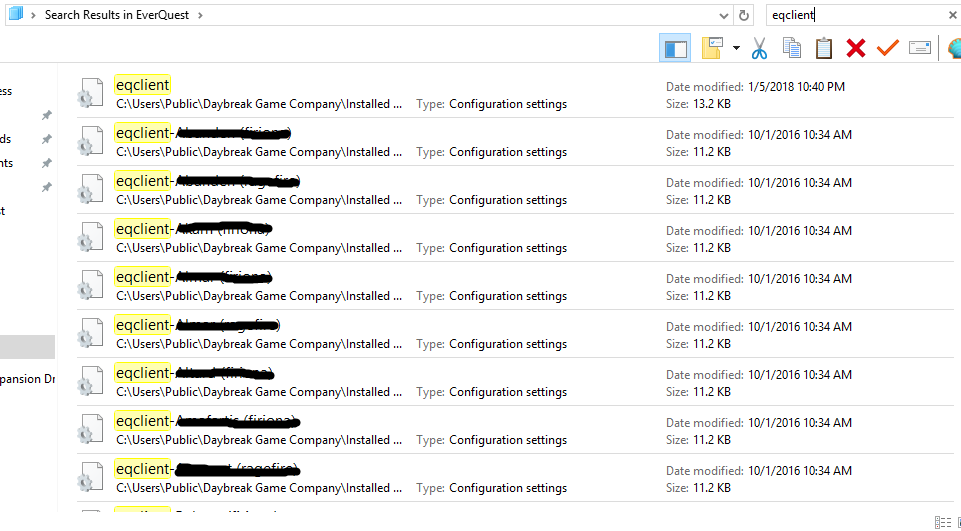961x531 pixels.
Task: Open the dropdown arrow beside folder options
Action: [736, 48]
